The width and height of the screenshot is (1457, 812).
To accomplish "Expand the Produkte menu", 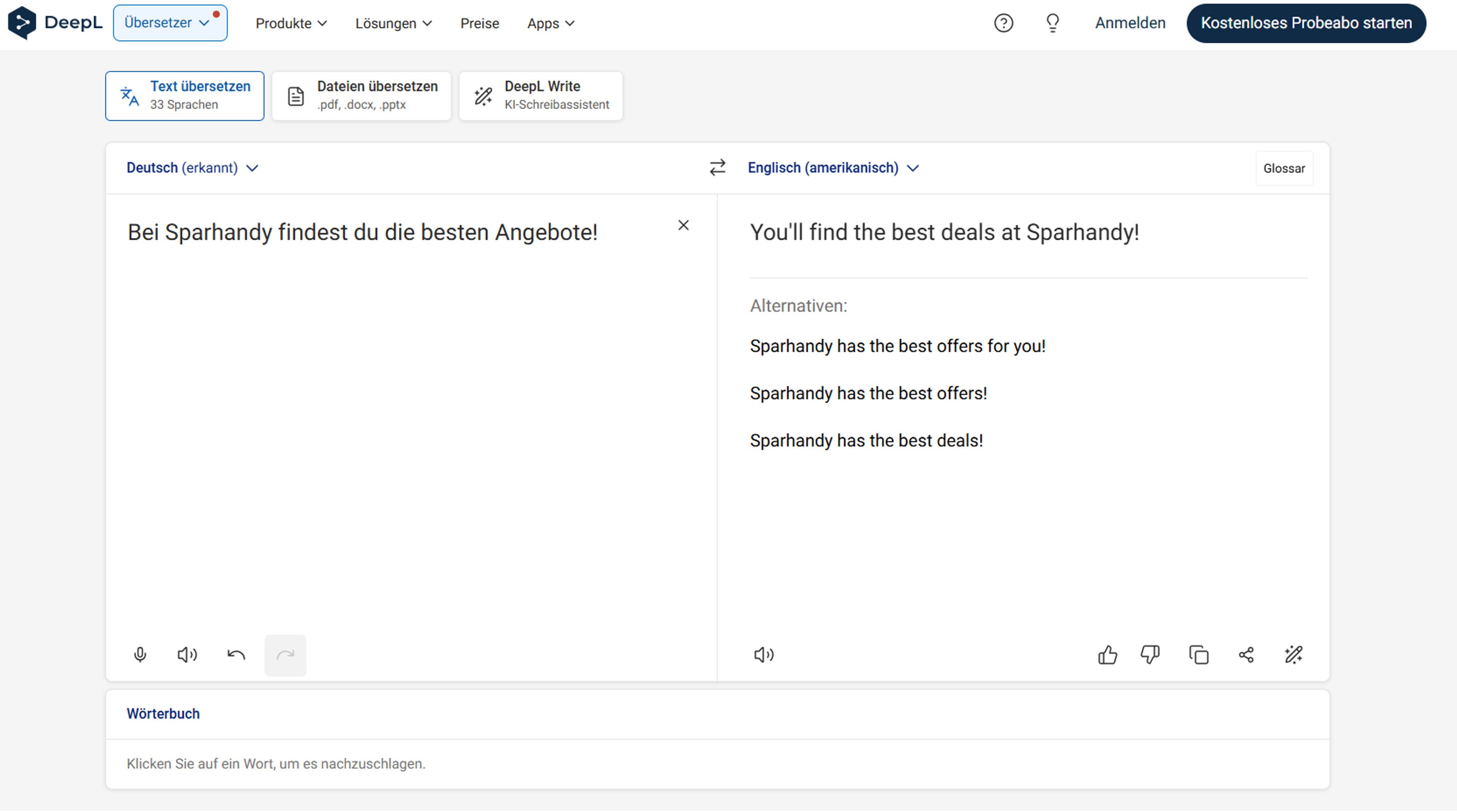I will [x=291, y=23].
